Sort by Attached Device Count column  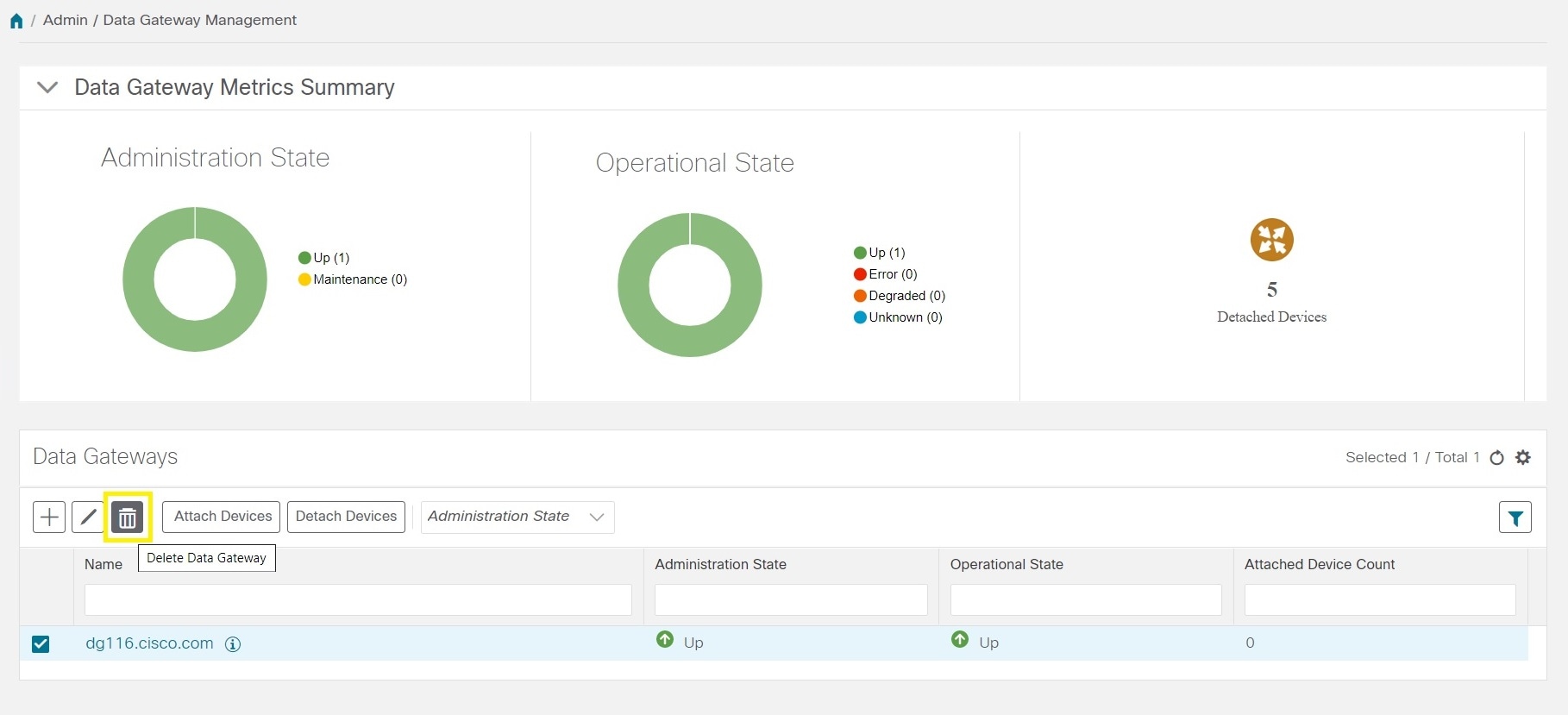pyautogui.click(x=1319, y=564)
